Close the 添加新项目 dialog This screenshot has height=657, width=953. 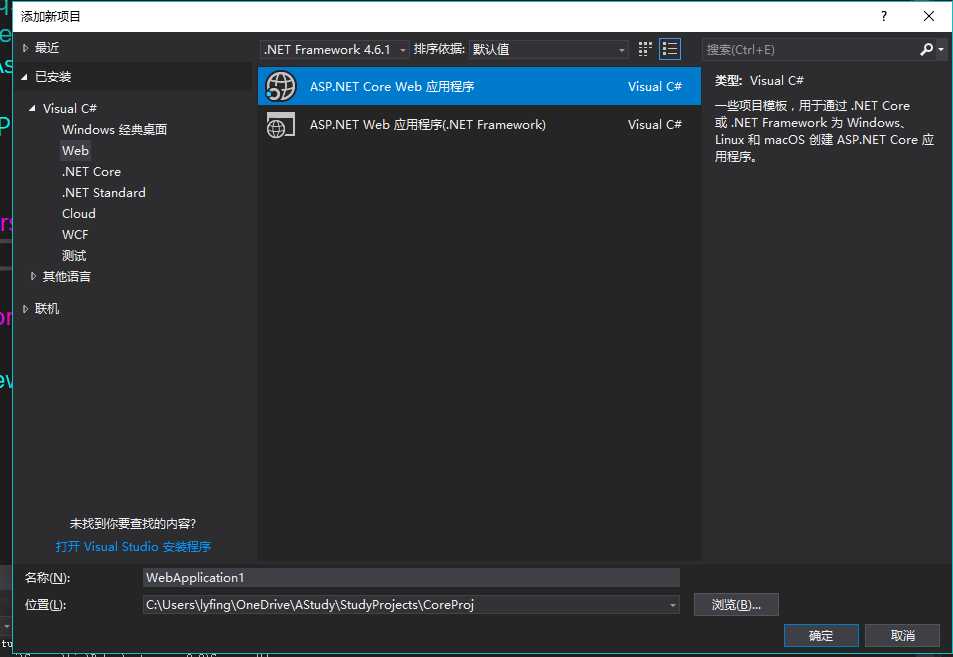pos(929,16)
